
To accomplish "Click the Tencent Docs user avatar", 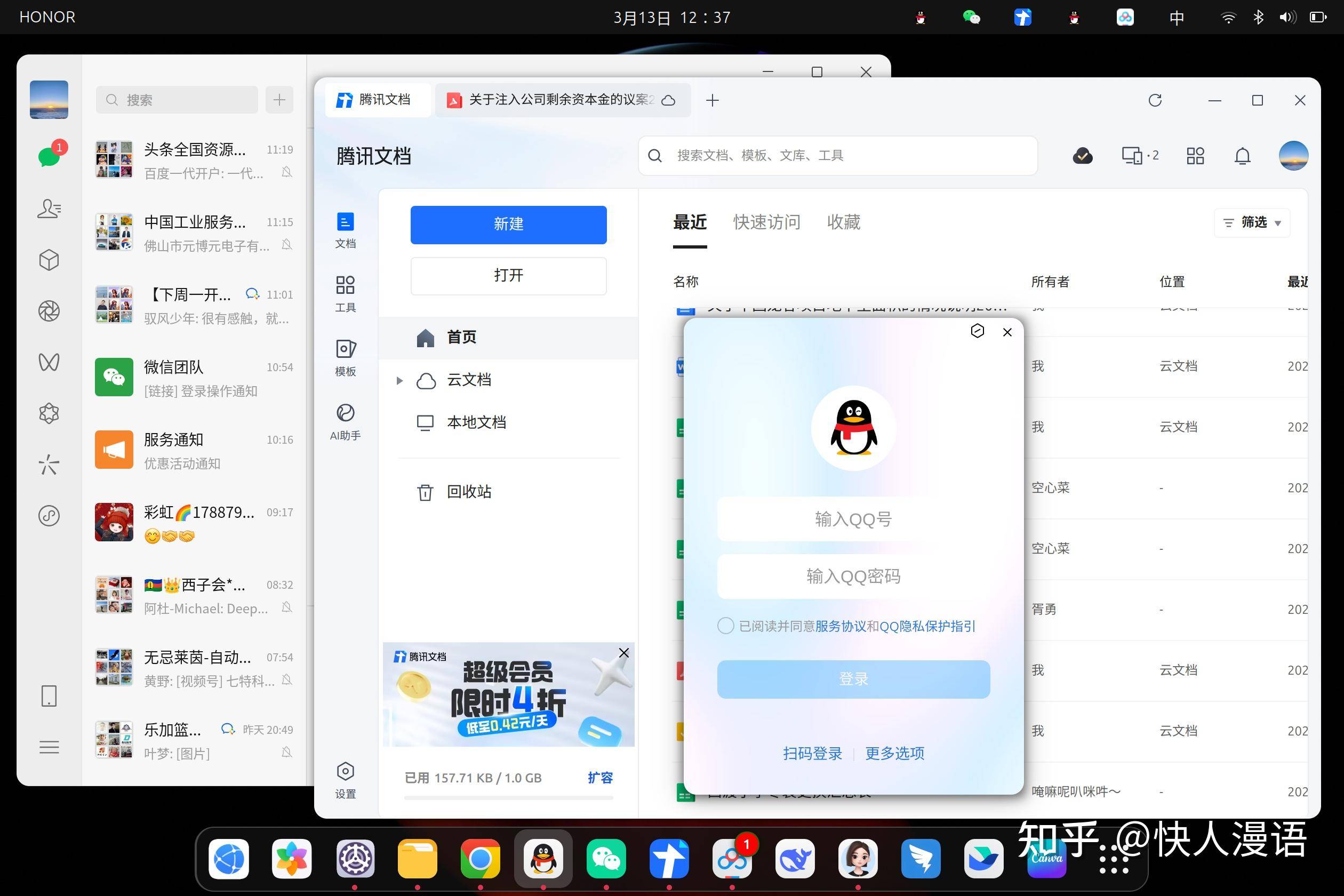I will pos(1293,155).
